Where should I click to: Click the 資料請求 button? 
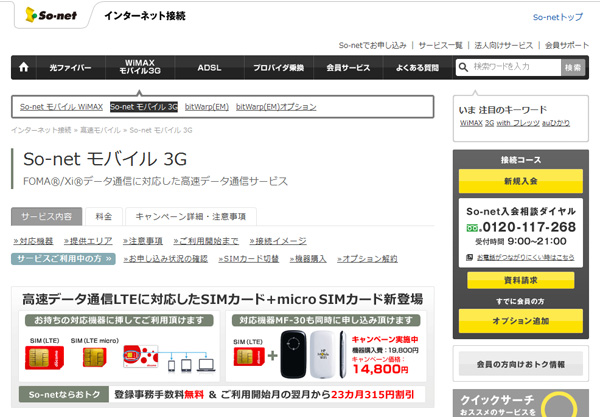coord(519,280)
